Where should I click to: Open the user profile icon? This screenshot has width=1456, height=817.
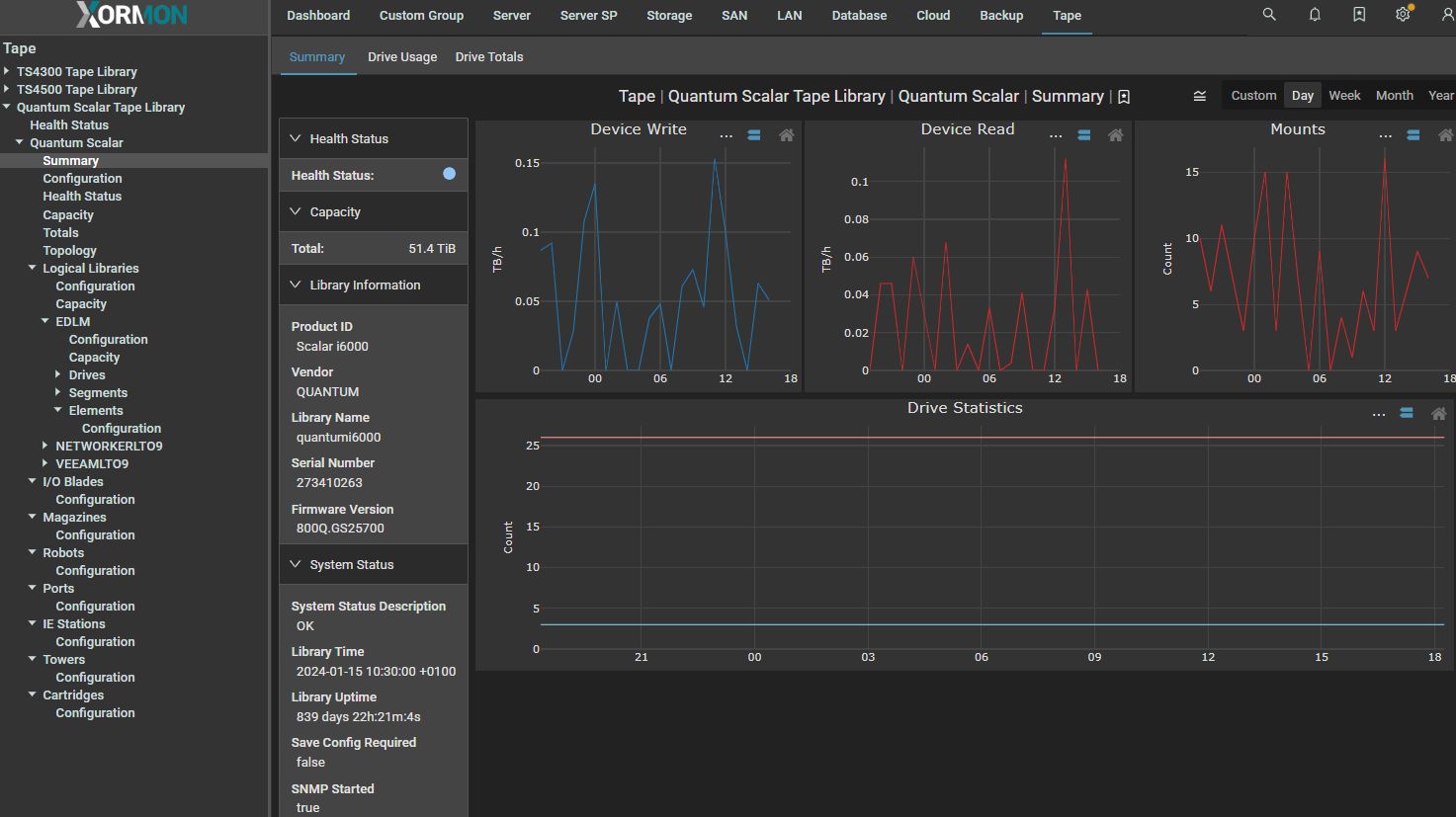point(1447,15)
